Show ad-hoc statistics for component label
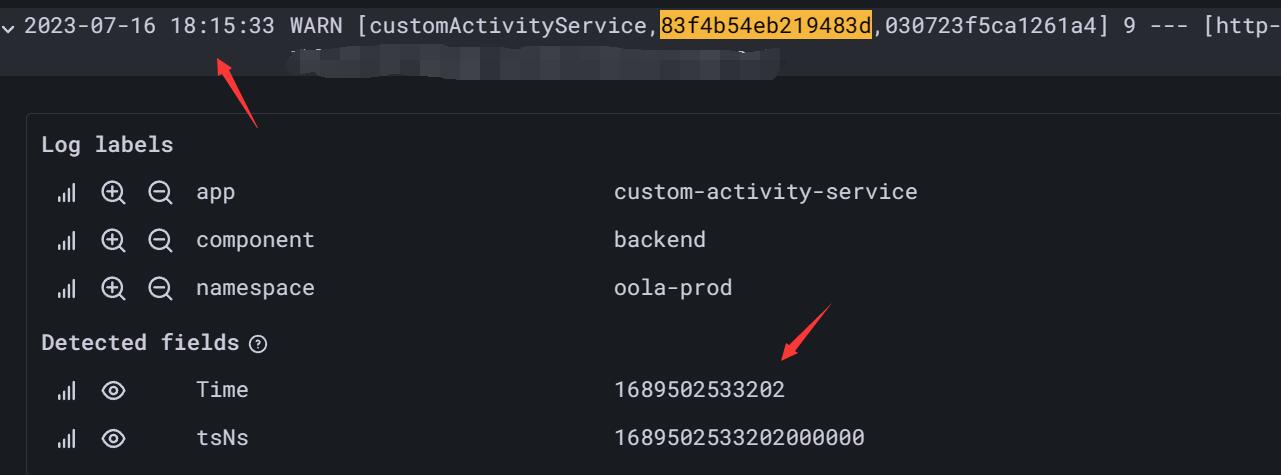 click(x=66, y=240)
